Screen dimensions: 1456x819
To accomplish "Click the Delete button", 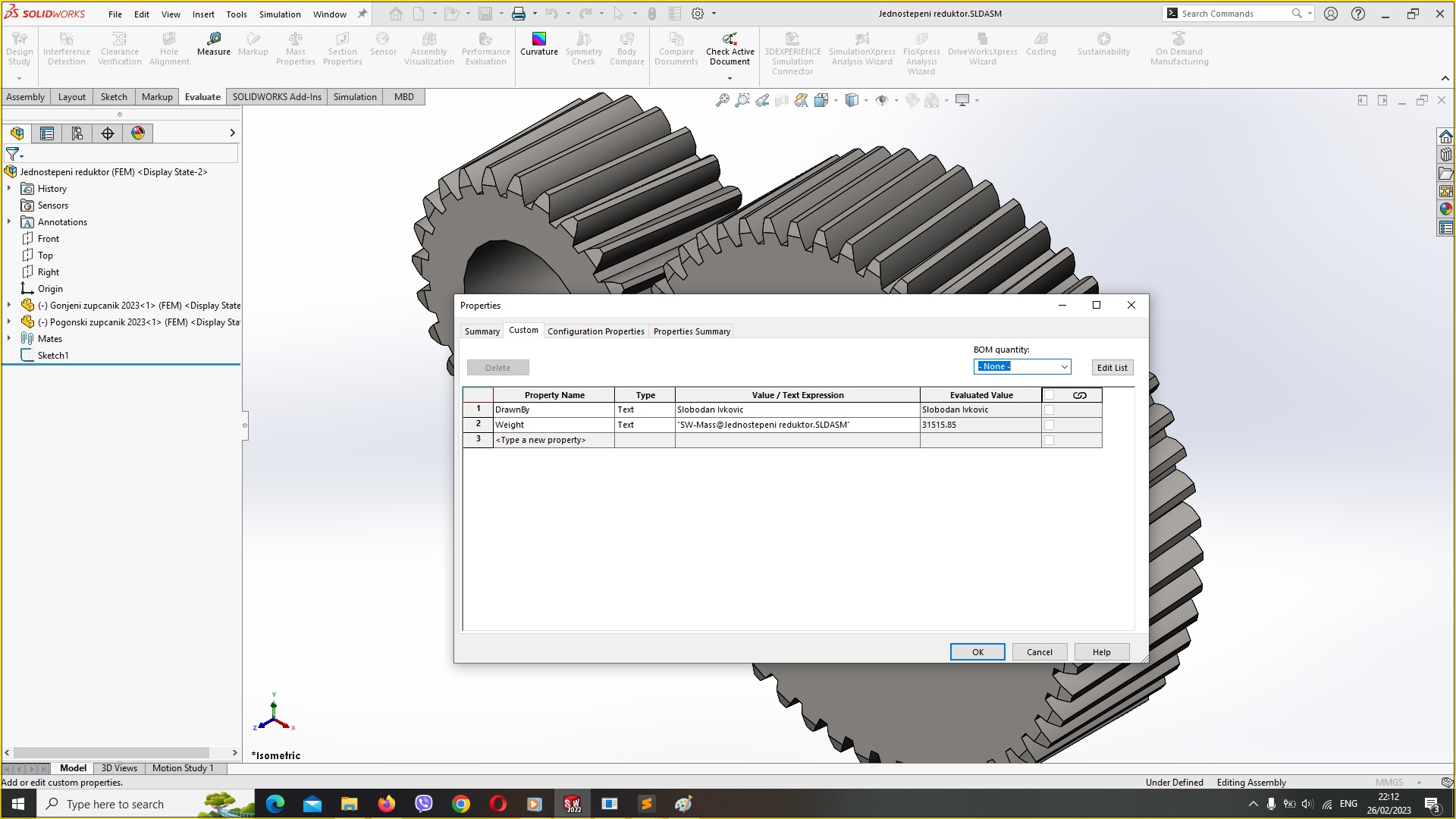I will (498, 368).
